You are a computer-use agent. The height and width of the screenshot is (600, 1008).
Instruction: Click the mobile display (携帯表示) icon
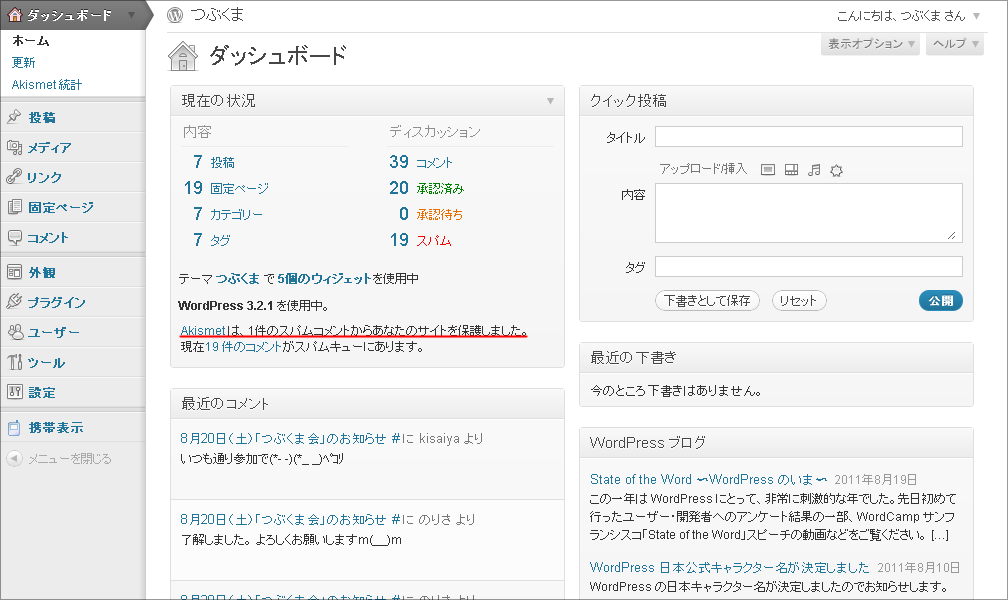tap(14, 428)
